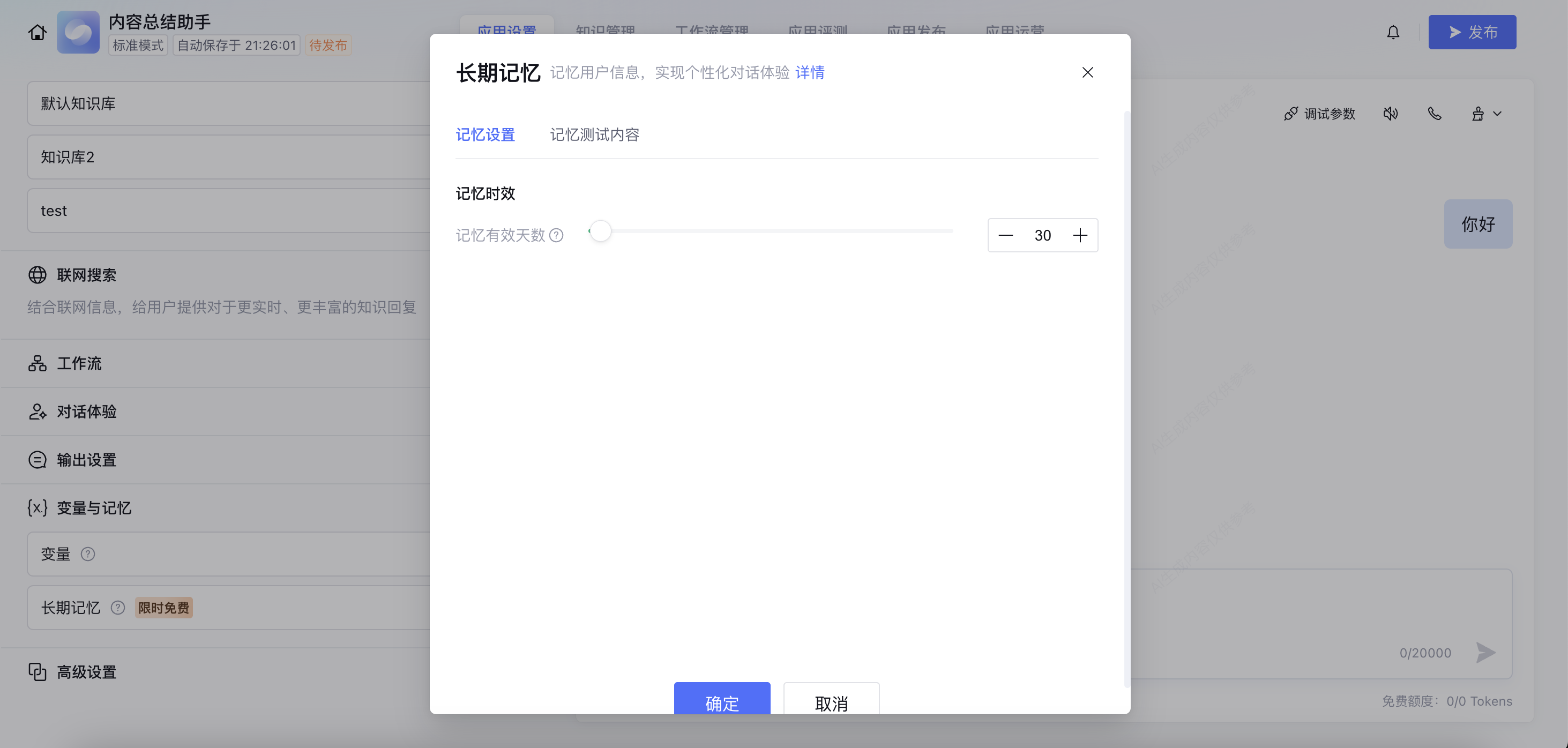
Task: Close the 长期记忆 dialog
Action: tap(1087, 72)
